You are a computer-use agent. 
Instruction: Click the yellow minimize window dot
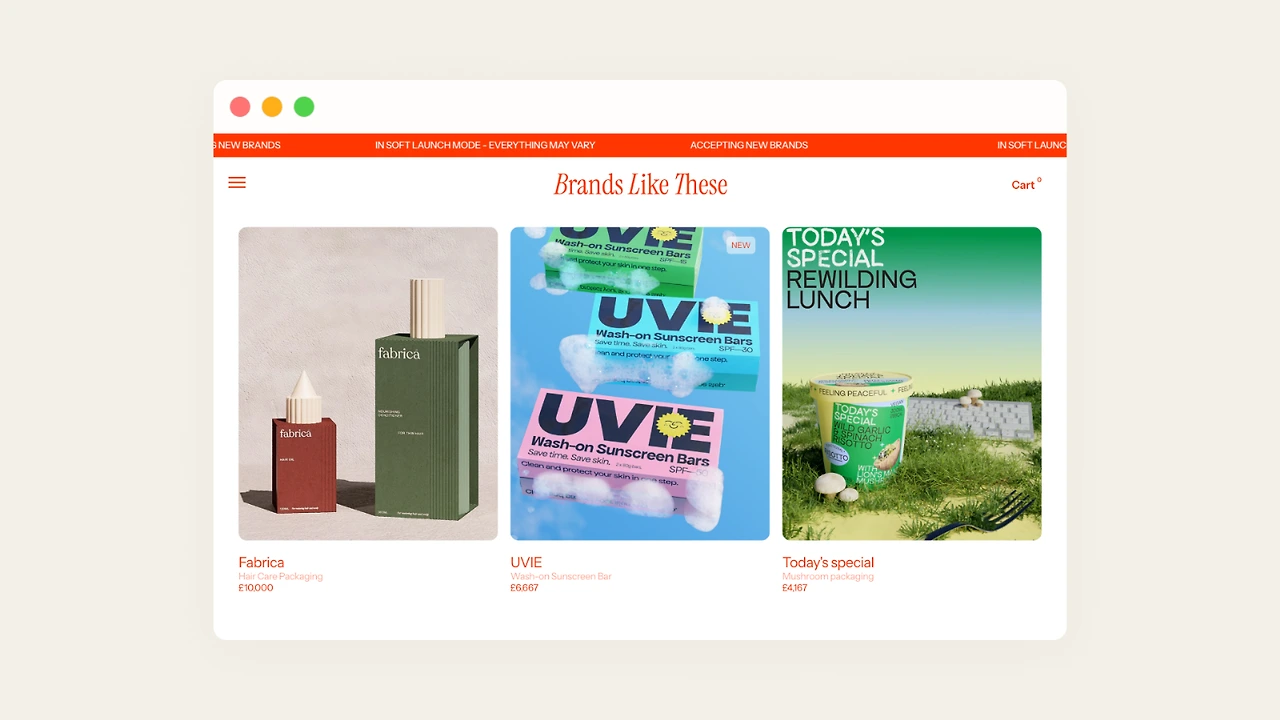[272, 107]
